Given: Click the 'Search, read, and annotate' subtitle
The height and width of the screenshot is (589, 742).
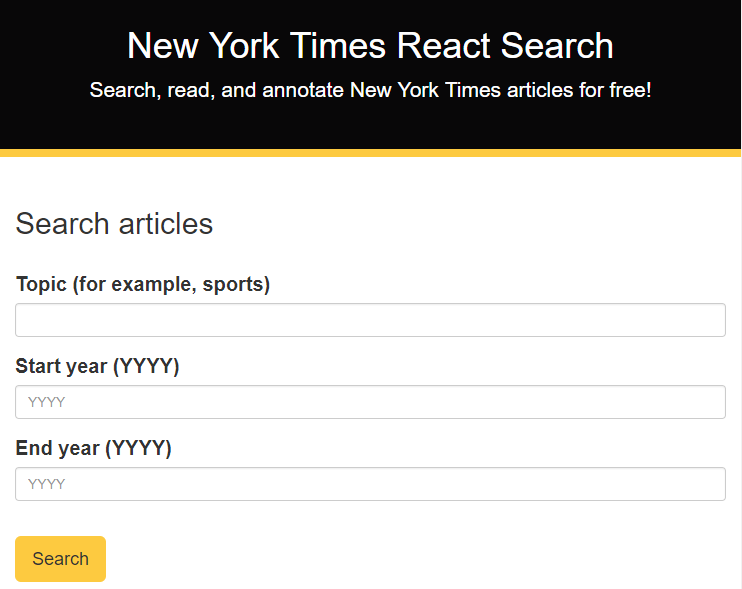Looking at the screenshot, I should tap(370, 90).
